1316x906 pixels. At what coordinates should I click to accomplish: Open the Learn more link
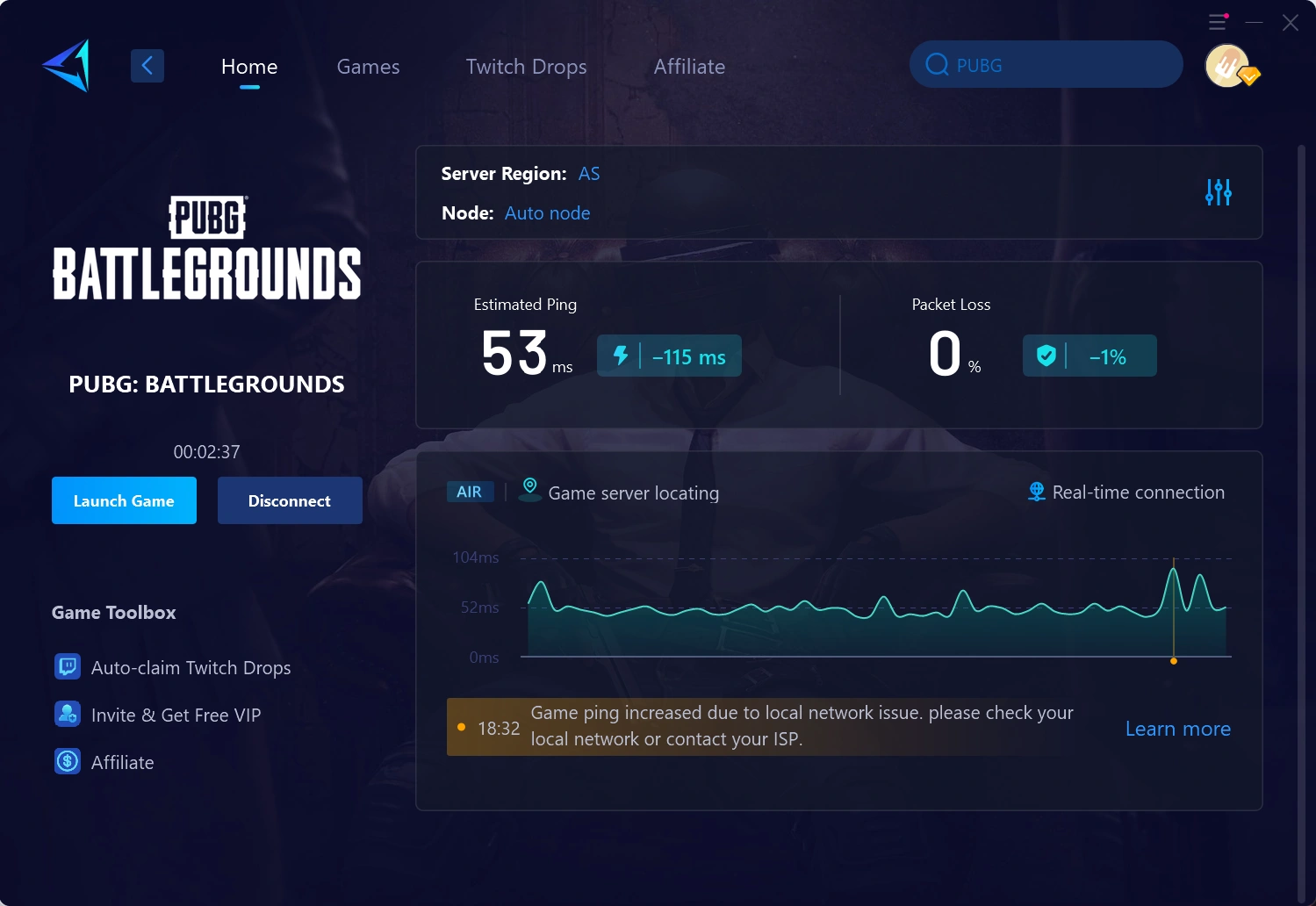[1177, 729]
